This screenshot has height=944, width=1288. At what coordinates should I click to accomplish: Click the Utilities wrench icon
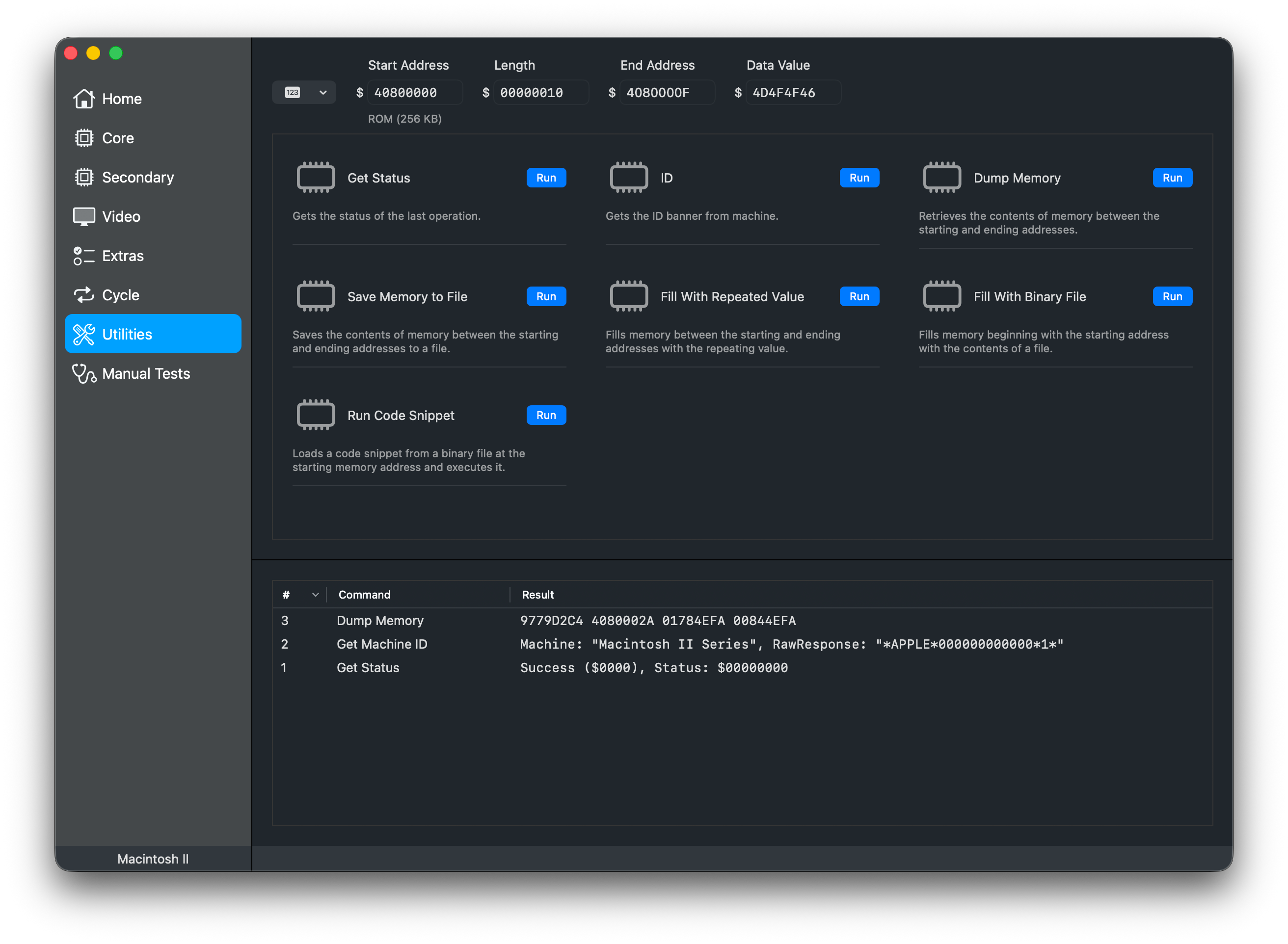[83, 334]
